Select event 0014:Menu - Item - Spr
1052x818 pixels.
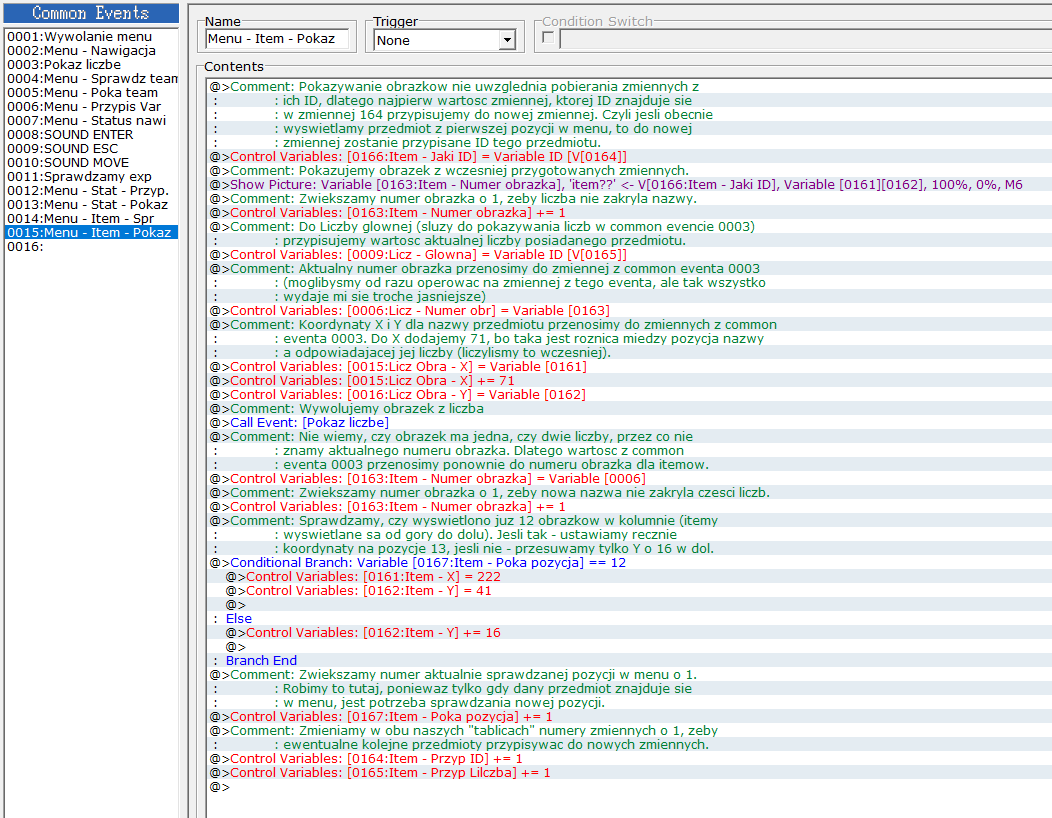point(91,219)
